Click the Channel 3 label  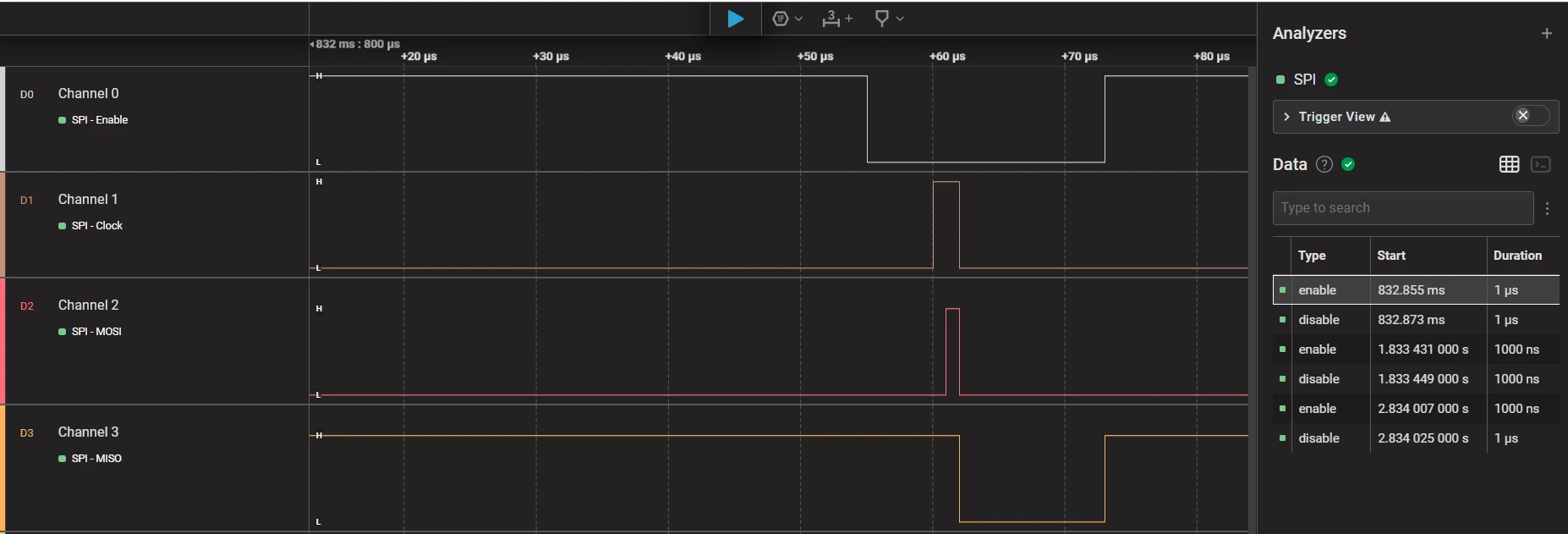(89, 432)
